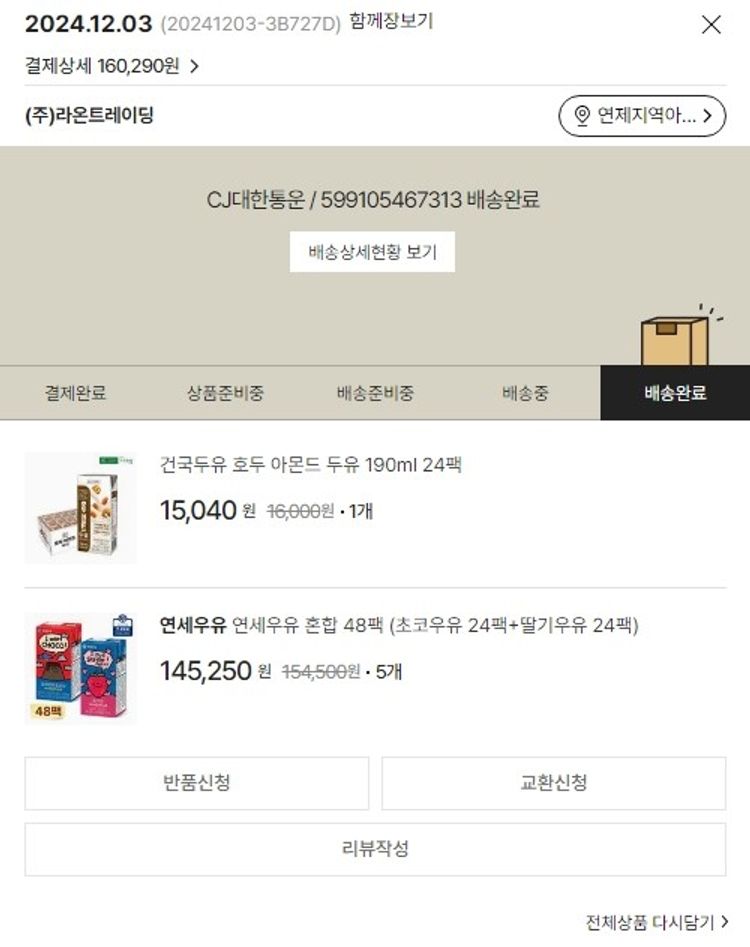Open the 건국두유 soy milk product thumbnail
The height and width of the screenshot is (947, 750).
pyautogui.click(x=80, y=507)
